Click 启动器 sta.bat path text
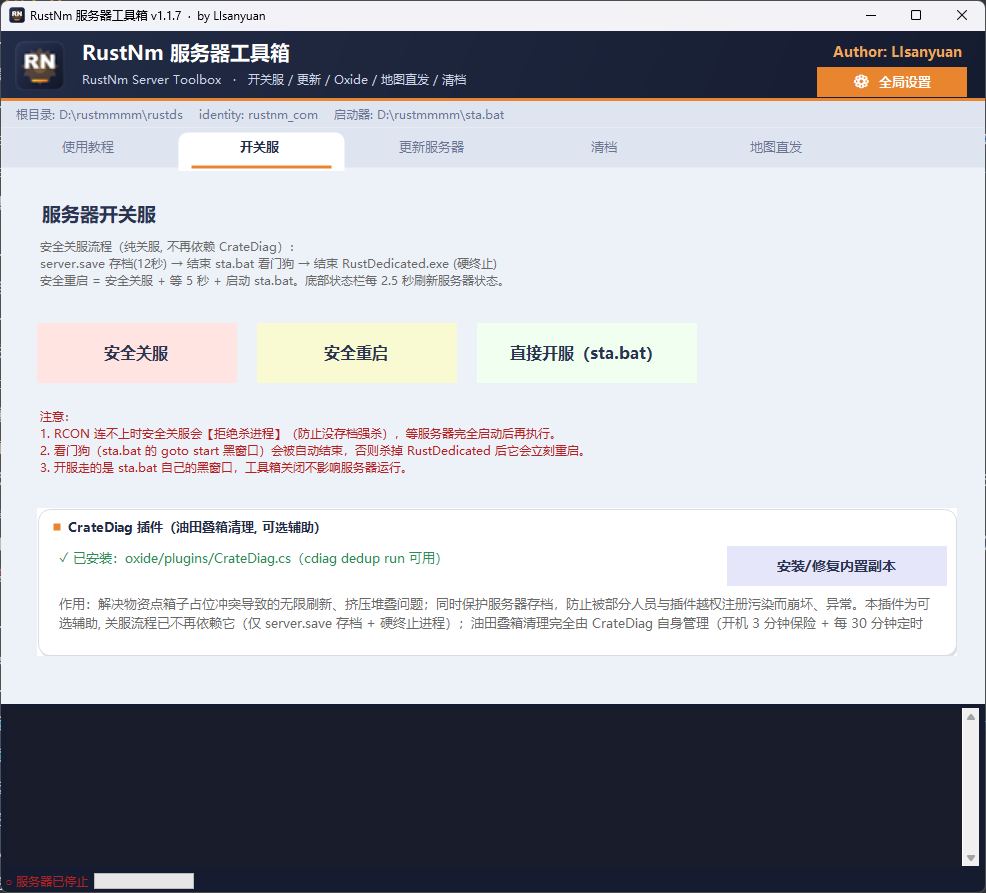This screenshot has height=893, width=986. coord(419,115)
